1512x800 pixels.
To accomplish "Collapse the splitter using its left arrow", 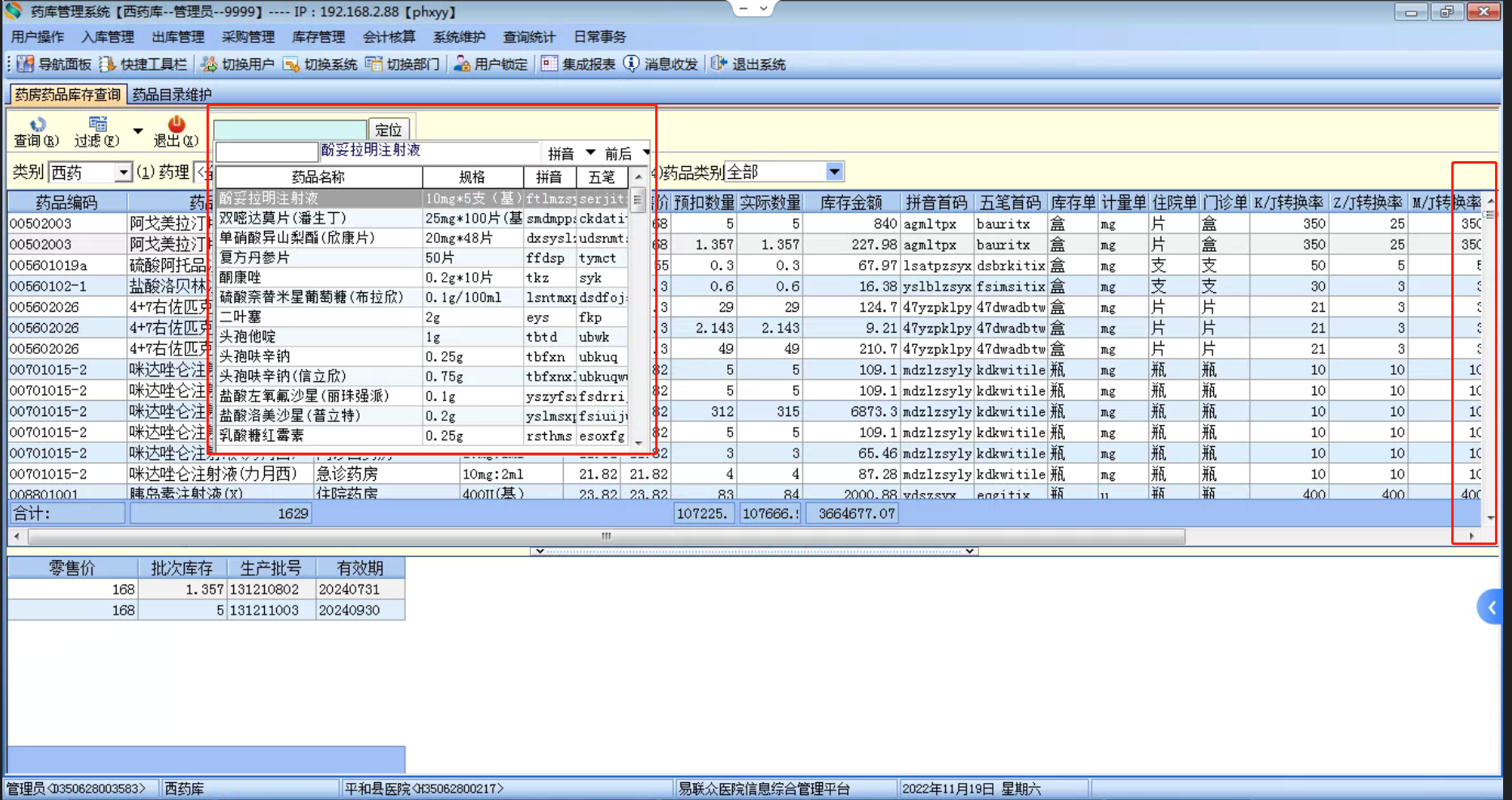I will click(540, 551).
